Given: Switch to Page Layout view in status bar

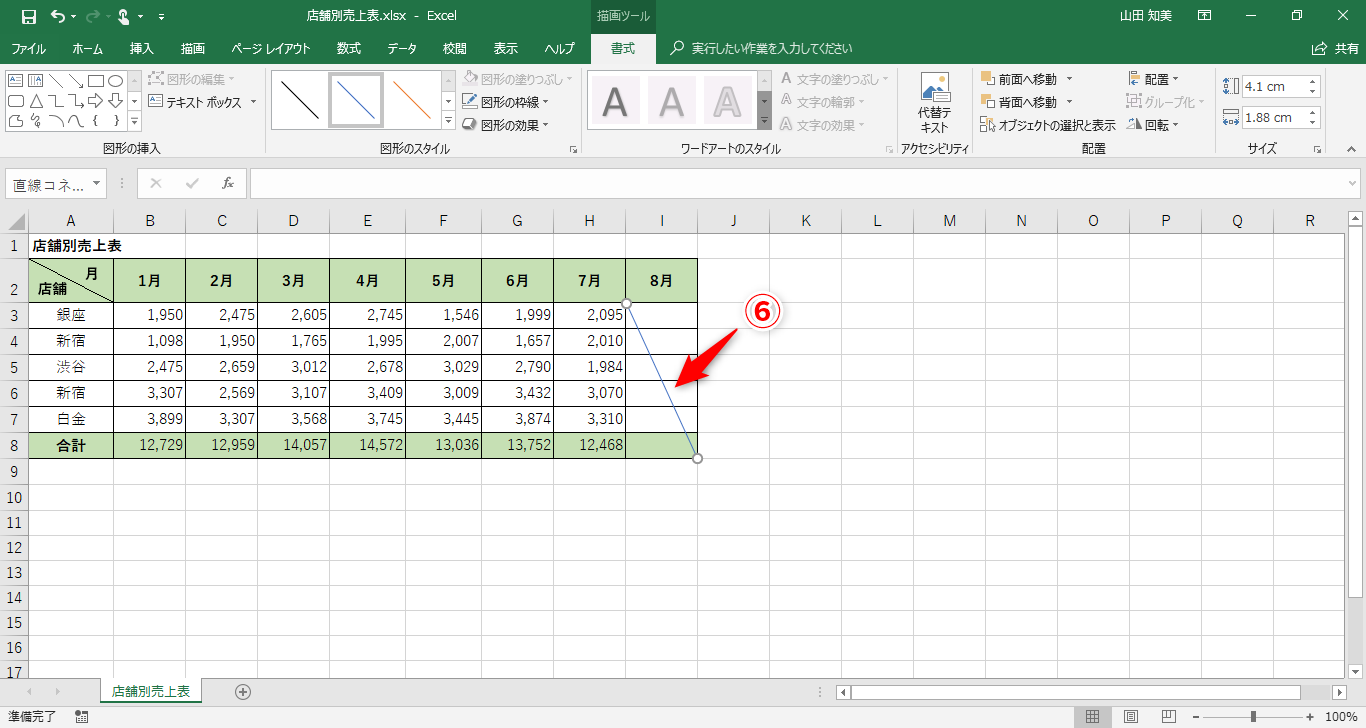Looking at the screenshot, I should click(x=1131, y=717).
